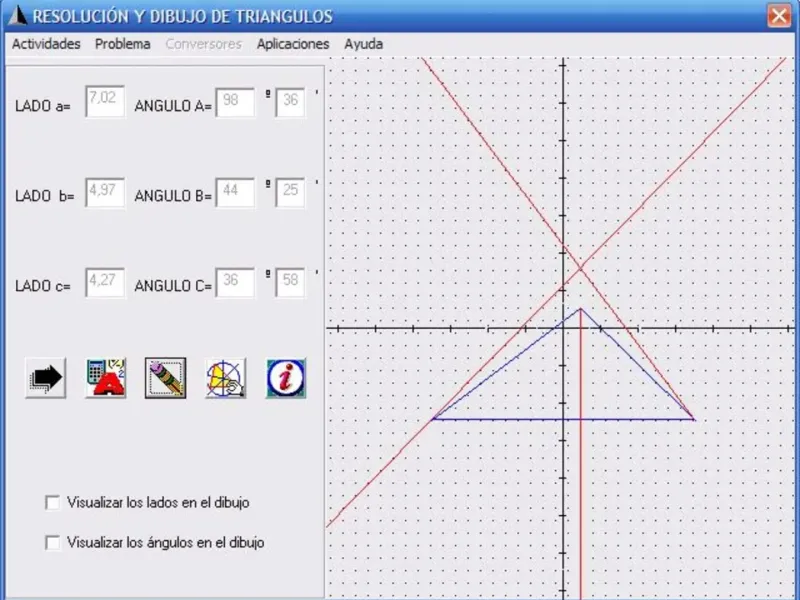Open the Conversores menu
The image size is (800, 600).
[x=203, y=44]
